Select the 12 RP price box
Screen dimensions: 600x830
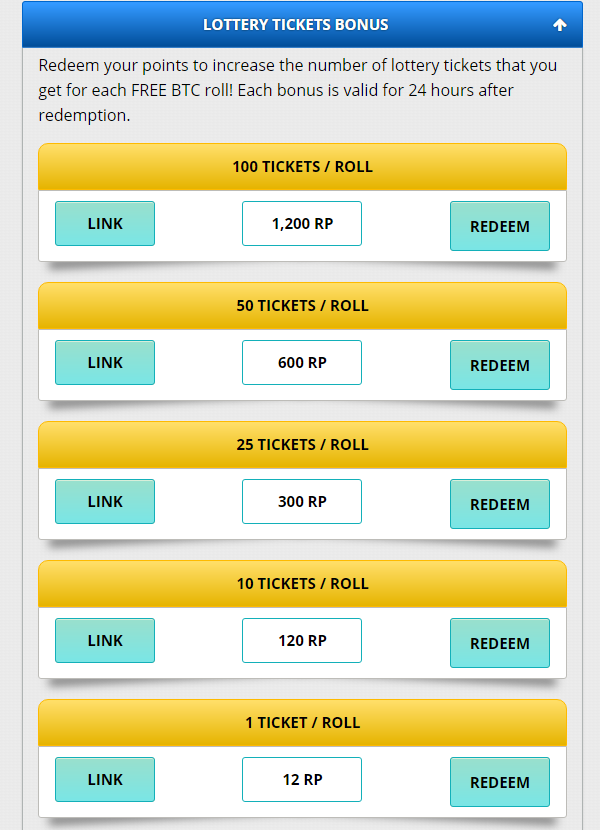click(302, 780)
